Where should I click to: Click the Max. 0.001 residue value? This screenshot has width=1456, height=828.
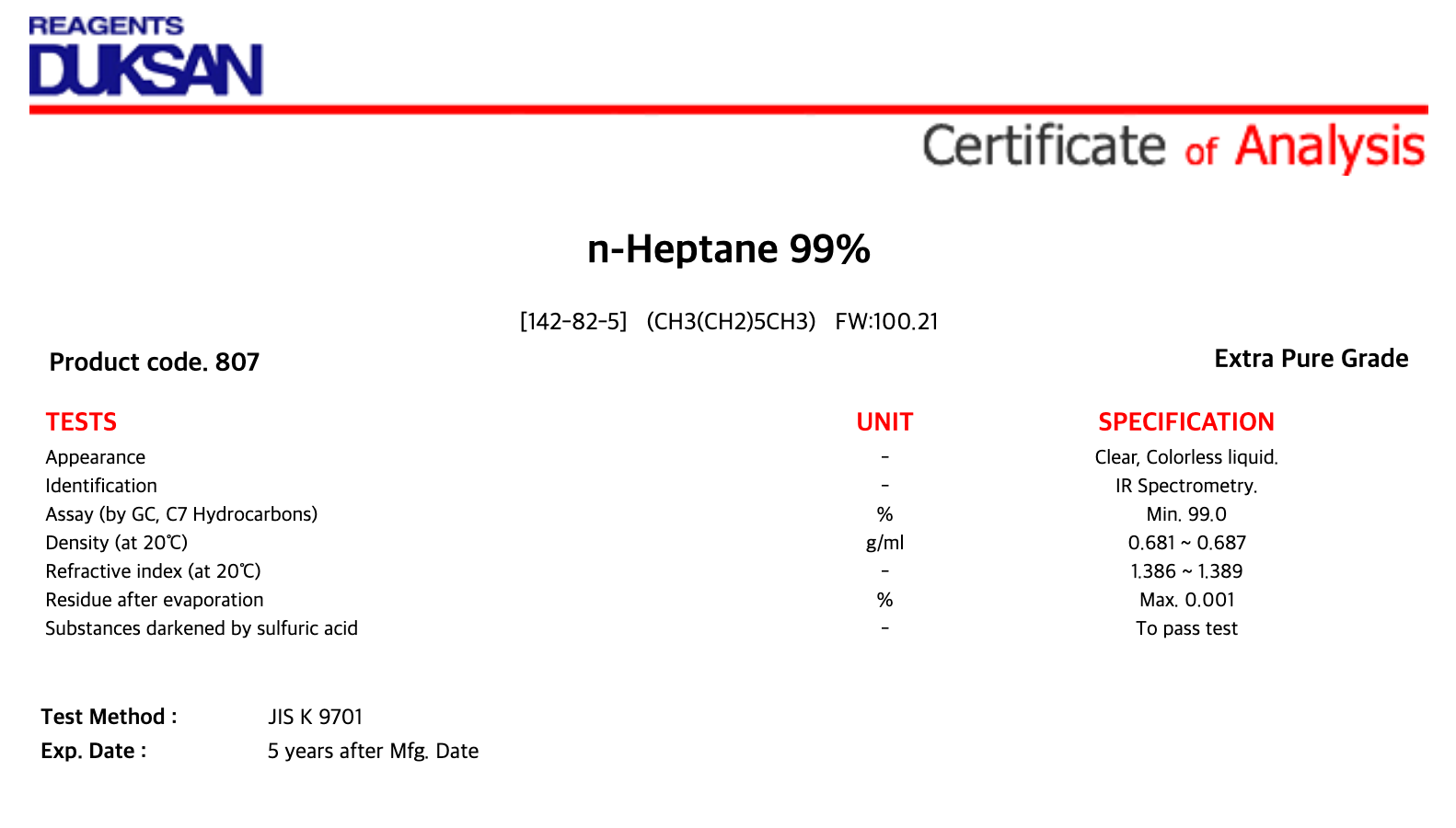pos(1187,600)
